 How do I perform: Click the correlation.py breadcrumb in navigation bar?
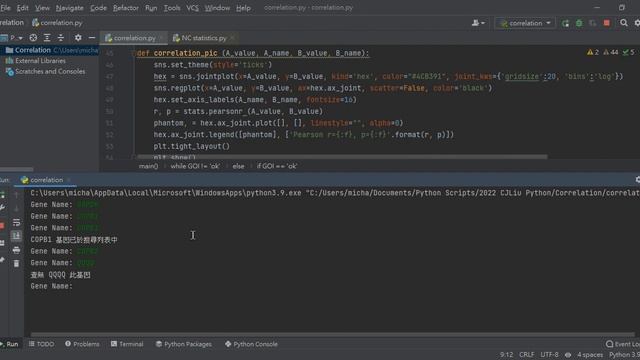(x=58, y=23)
